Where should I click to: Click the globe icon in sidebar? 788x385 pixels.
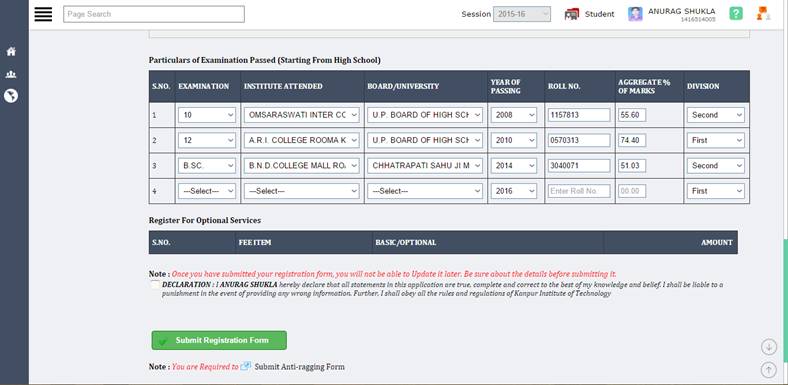tap(11, 95)
